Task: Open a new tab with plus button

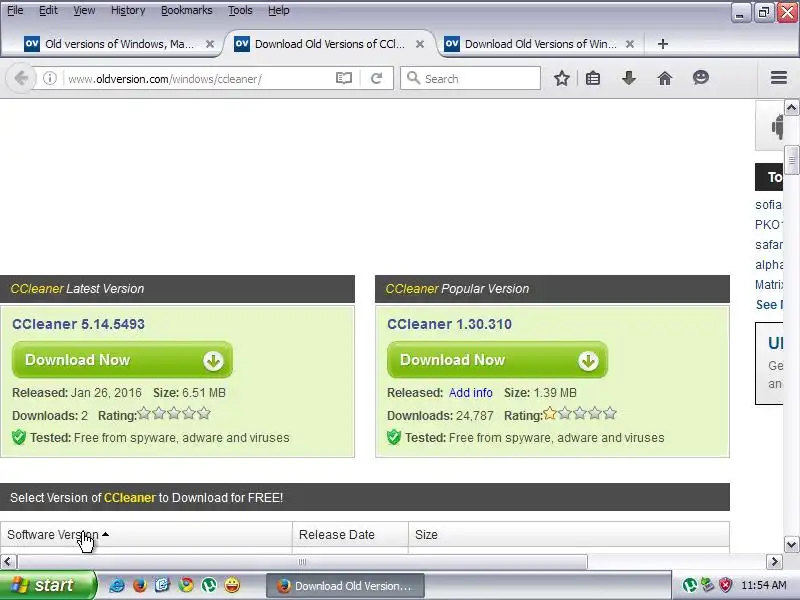Action: (663, 44)
